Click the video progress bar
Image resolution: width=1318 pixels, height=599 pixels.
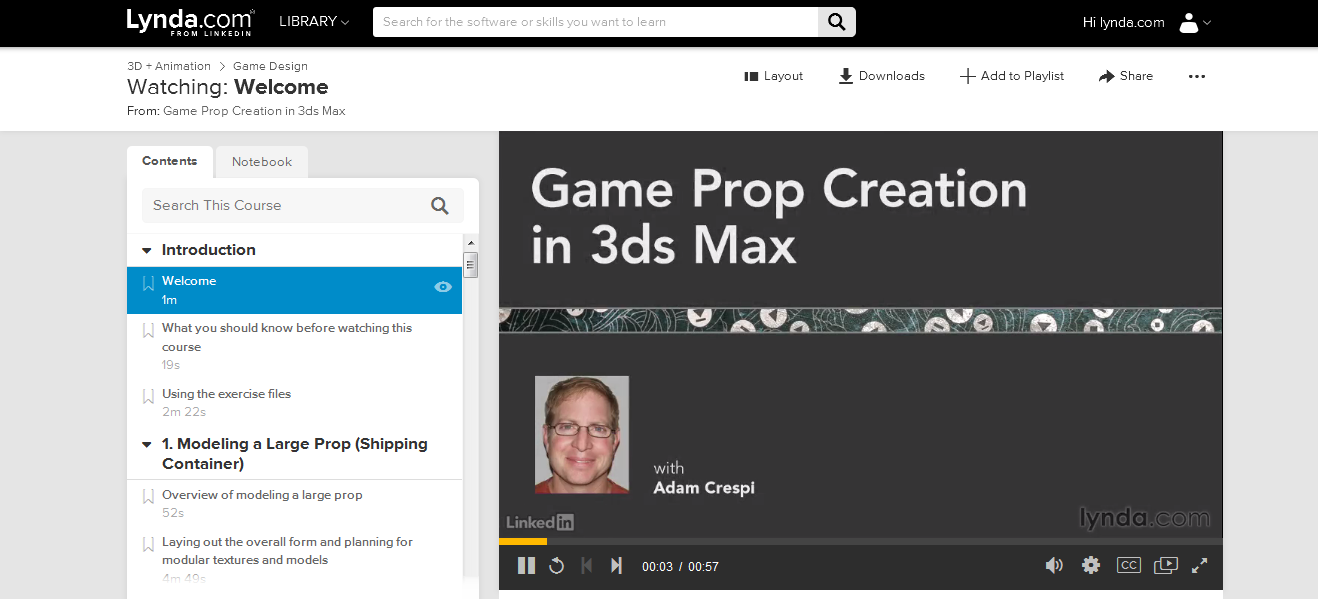point(860,541)
